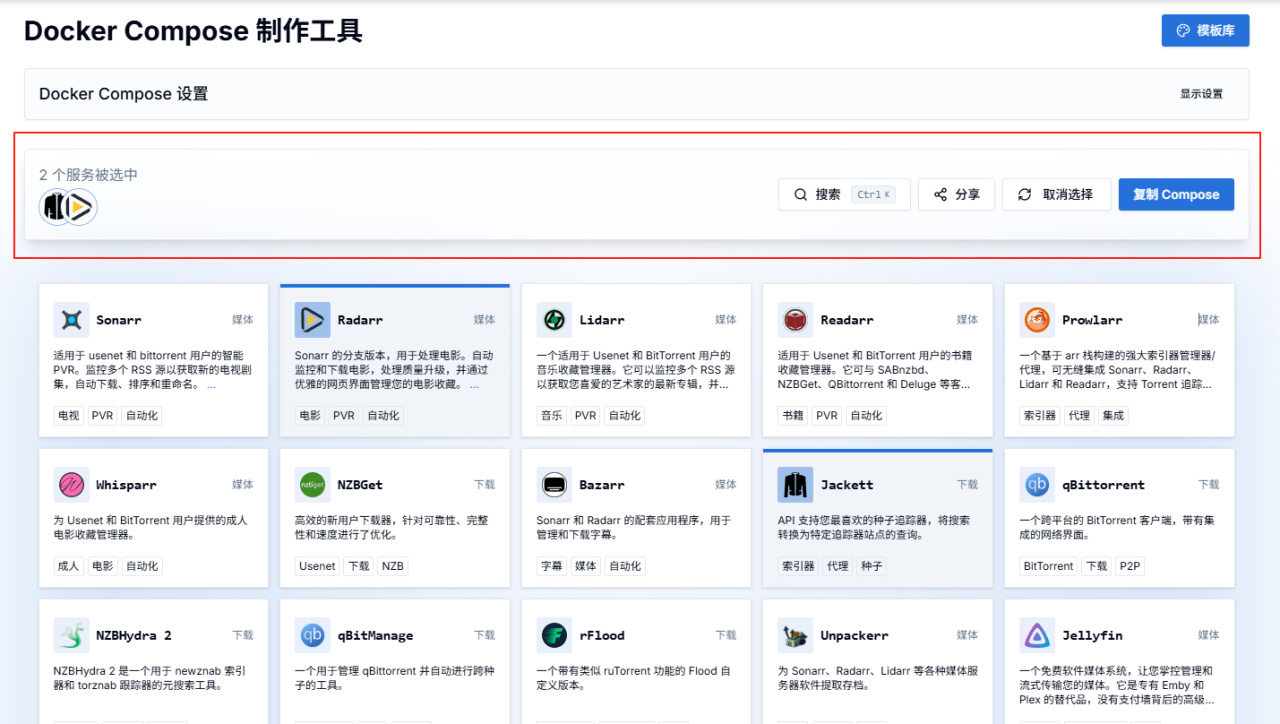
Task: Click the qBitManage card title
Action: point(375,635)
